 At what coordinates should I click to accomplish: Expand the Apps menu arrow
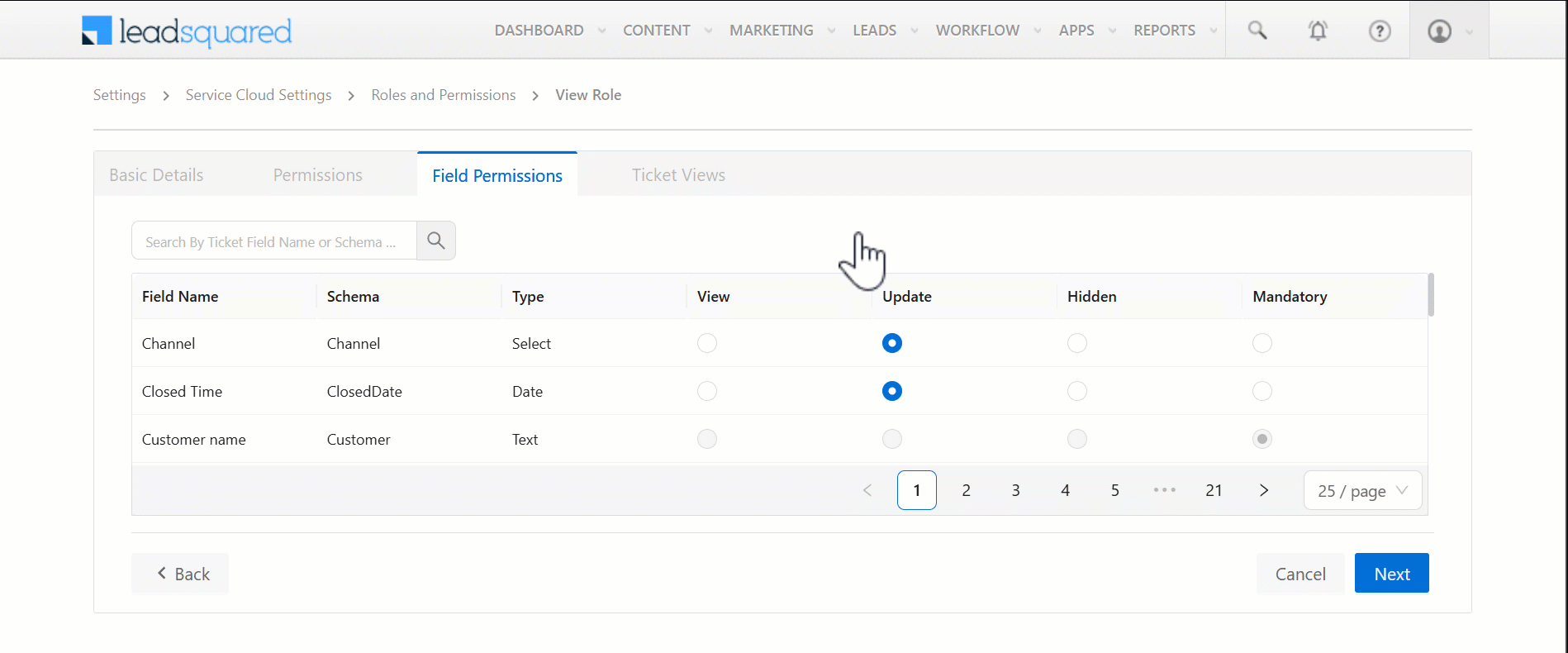coord(1113,31)
